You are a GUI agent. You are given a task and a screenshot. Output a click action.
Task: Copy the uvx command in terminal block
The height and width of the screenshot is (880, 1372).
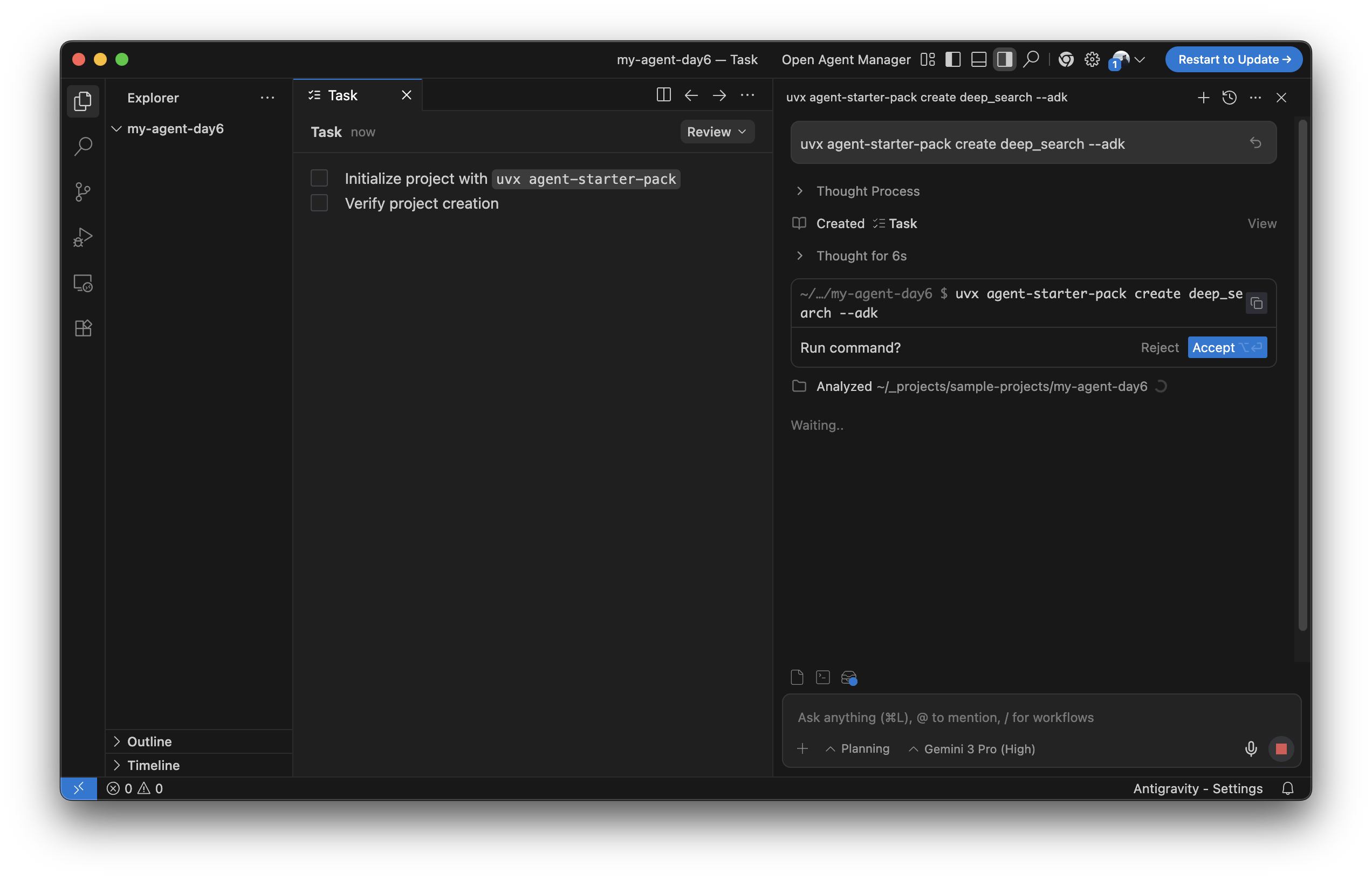[x=1256, y=304]
